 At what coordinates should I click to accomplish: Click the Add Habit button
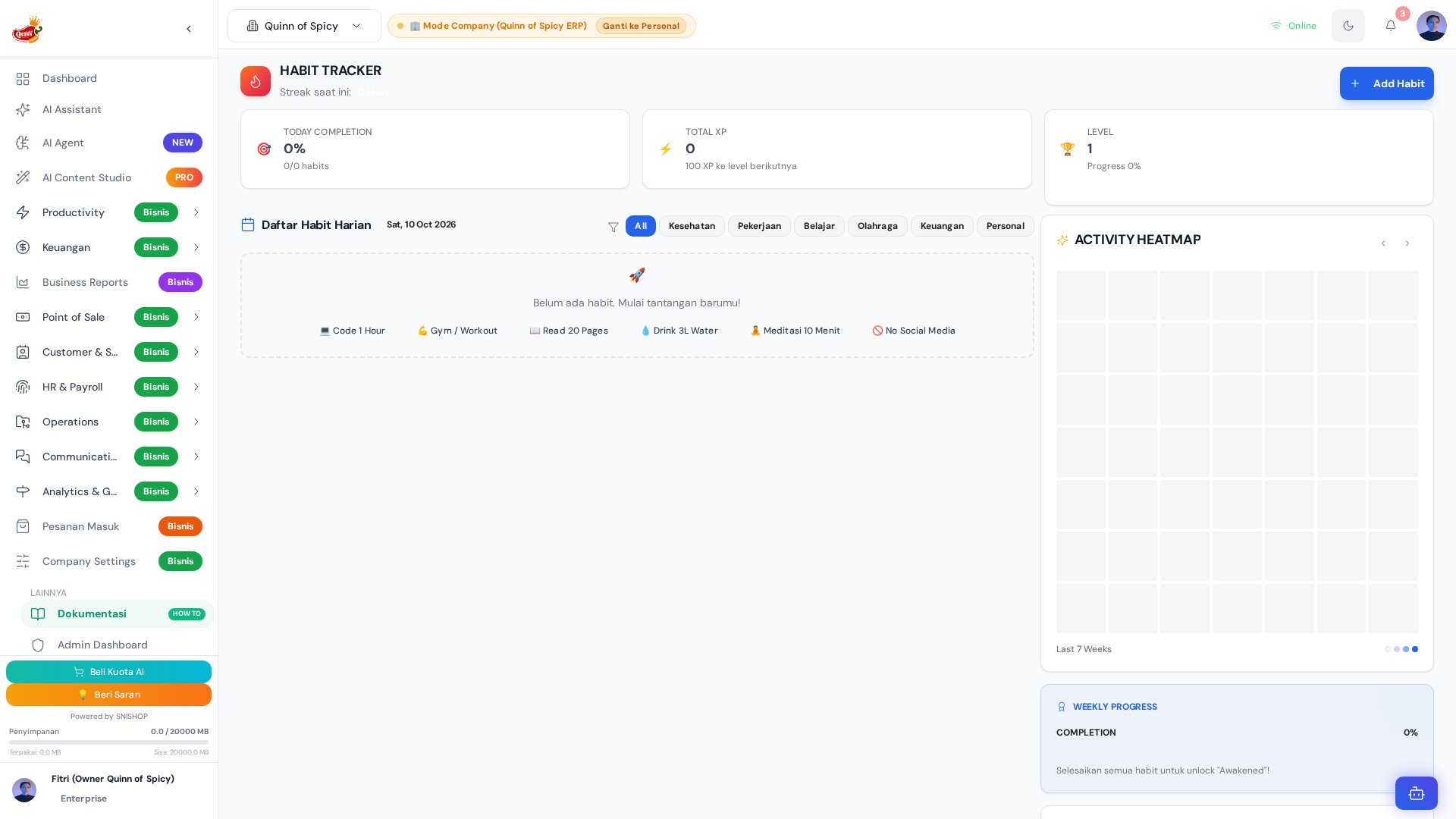click(1386, 83)
